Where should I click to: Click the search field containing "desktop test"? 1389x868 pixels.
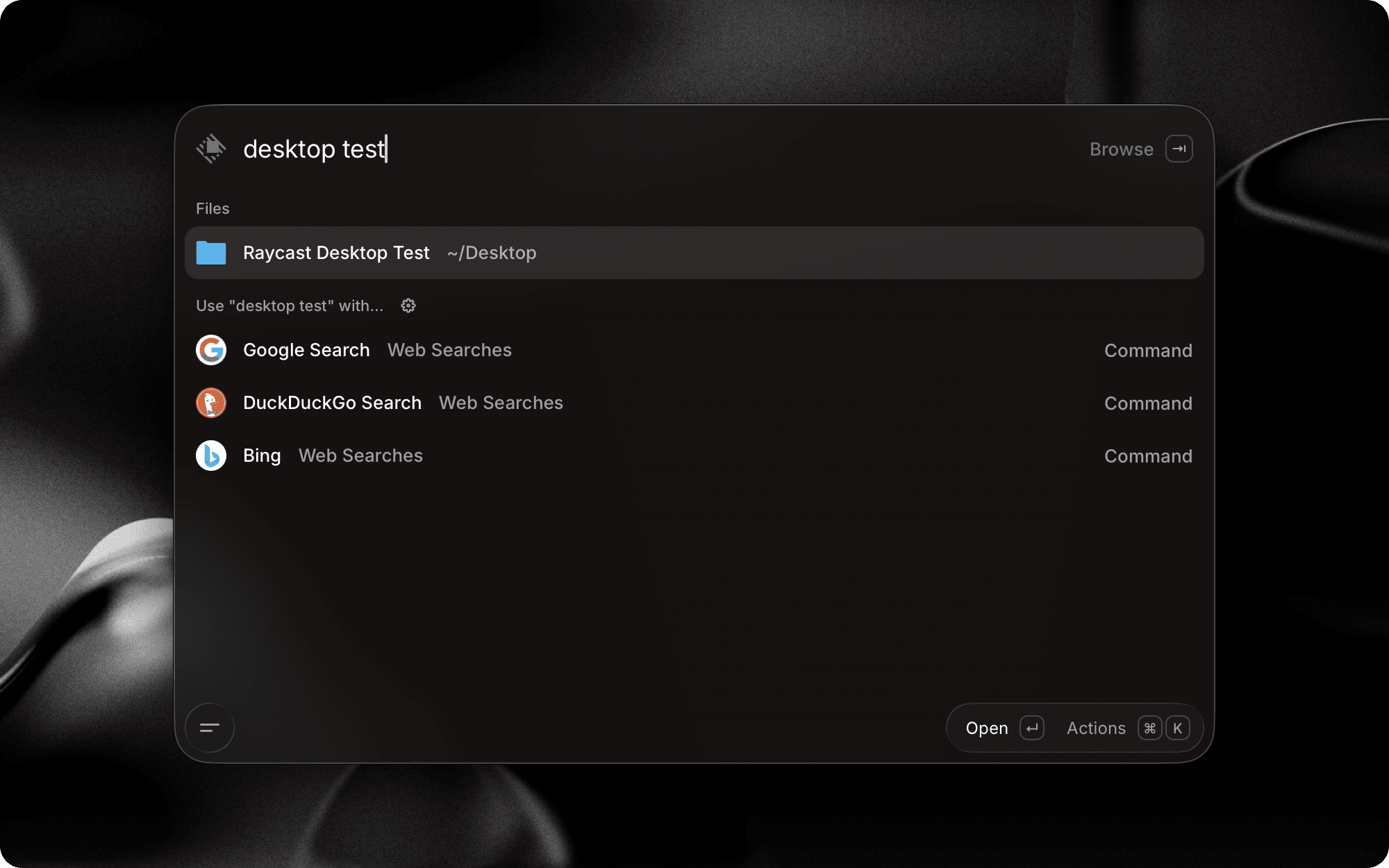(x=653, y=149)
